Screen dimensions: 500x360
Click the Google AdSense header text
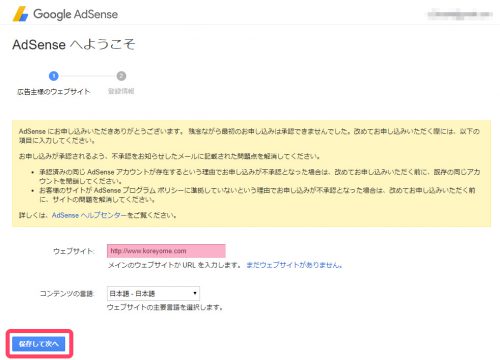pos(76,14)
